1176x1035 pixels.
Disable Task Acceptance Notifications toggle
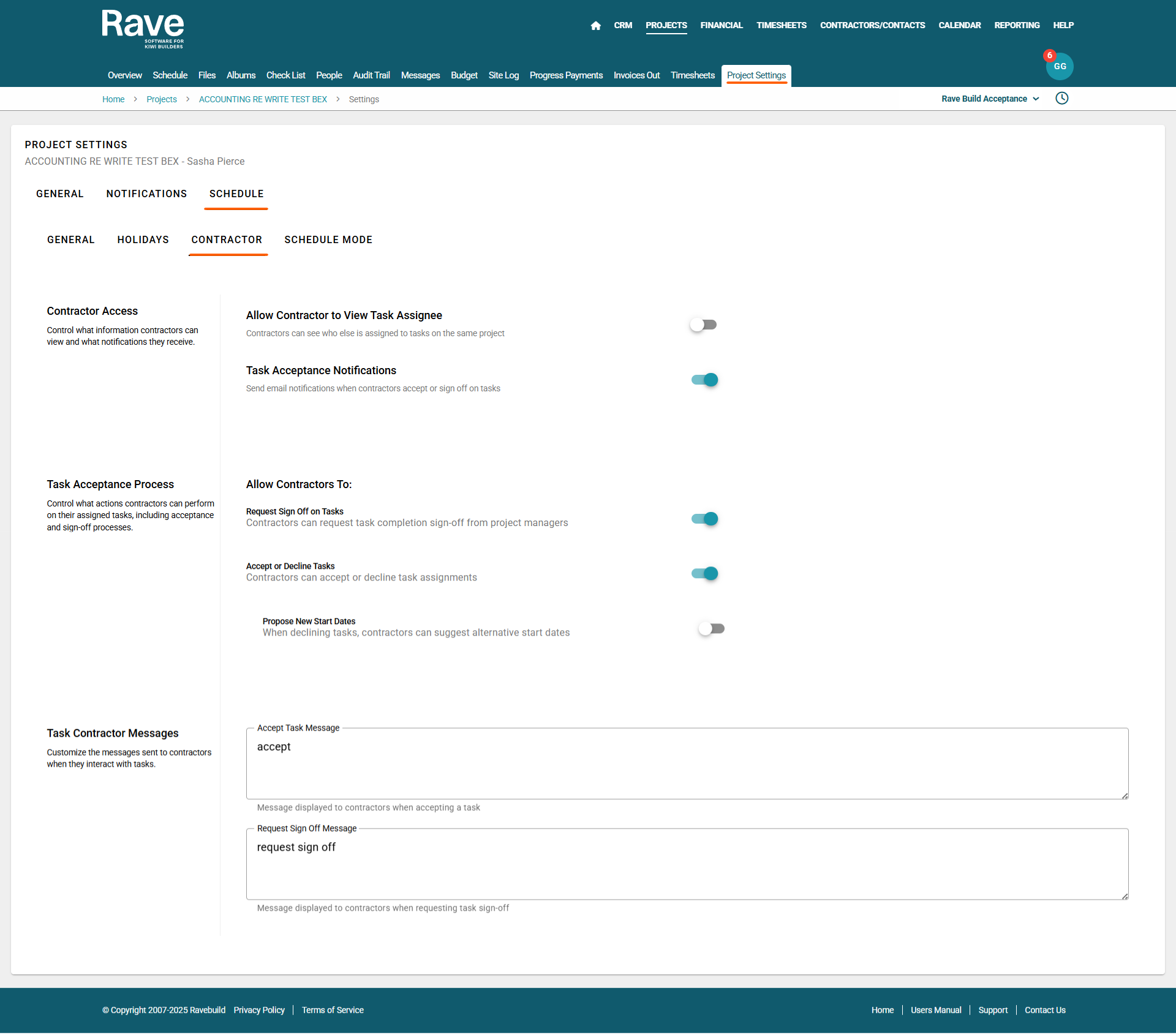click(x=704, y=380)
